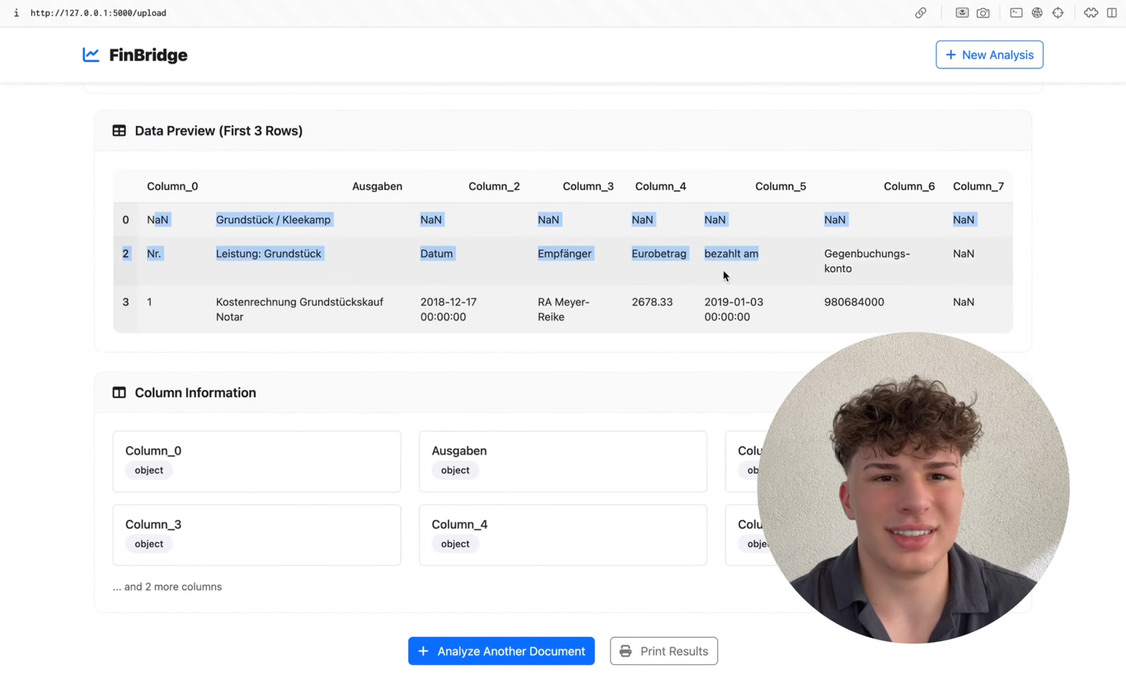Click the Ausgaben column header
This screenshot has height=697, width=1126.
pos(377,186)
